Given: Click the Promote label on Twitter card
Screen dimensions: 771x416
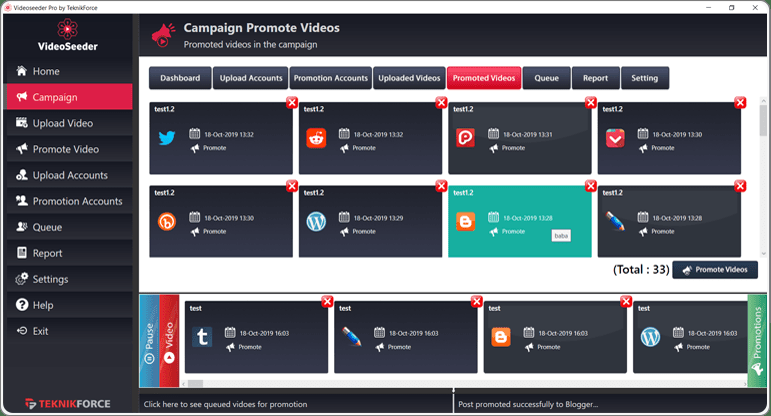Looking at the screenshot, I should coord(214,148).
